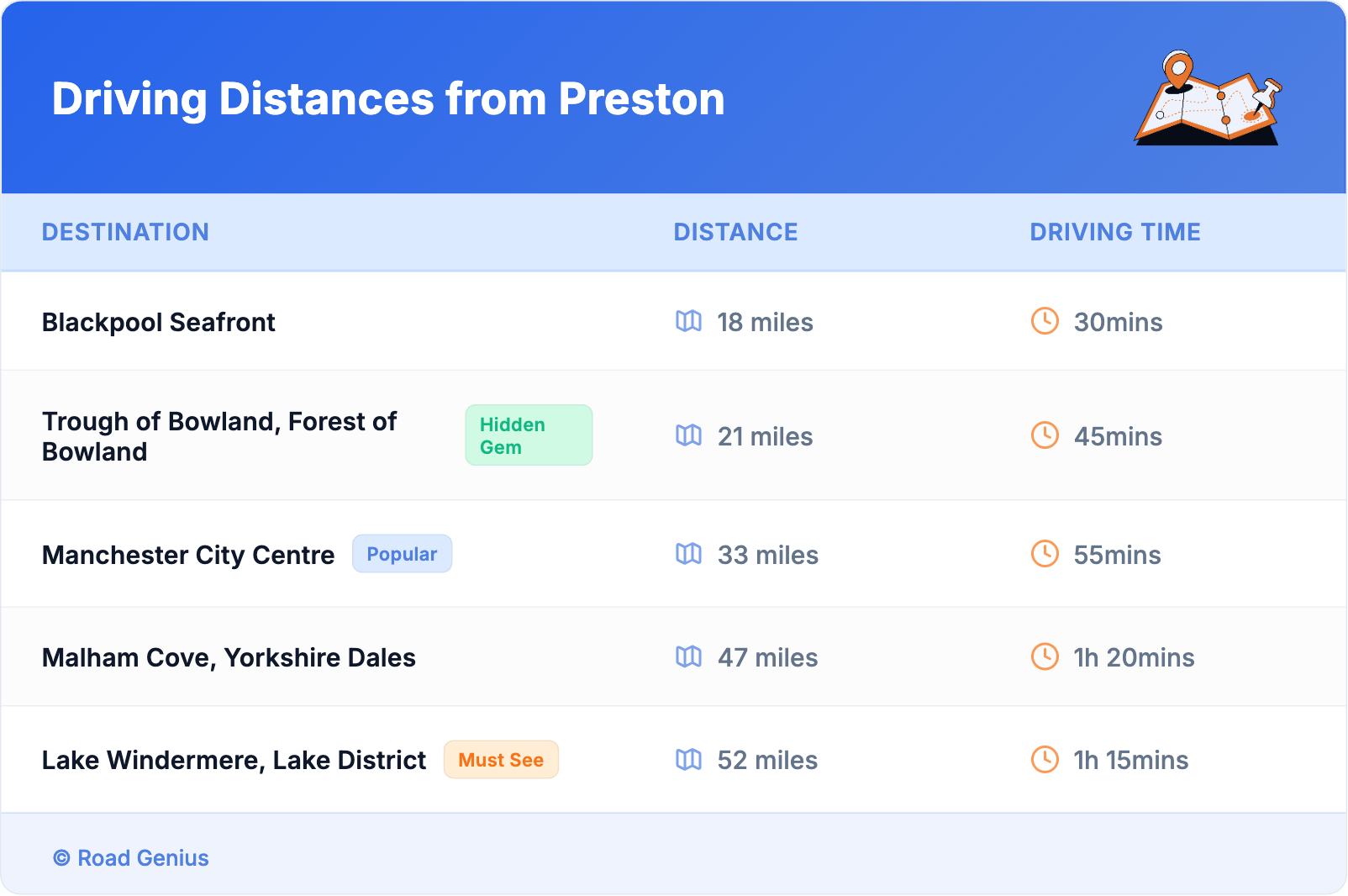Select the Destination column header
The height and width of the screenshot is (896, 1348).
[125, 232]
